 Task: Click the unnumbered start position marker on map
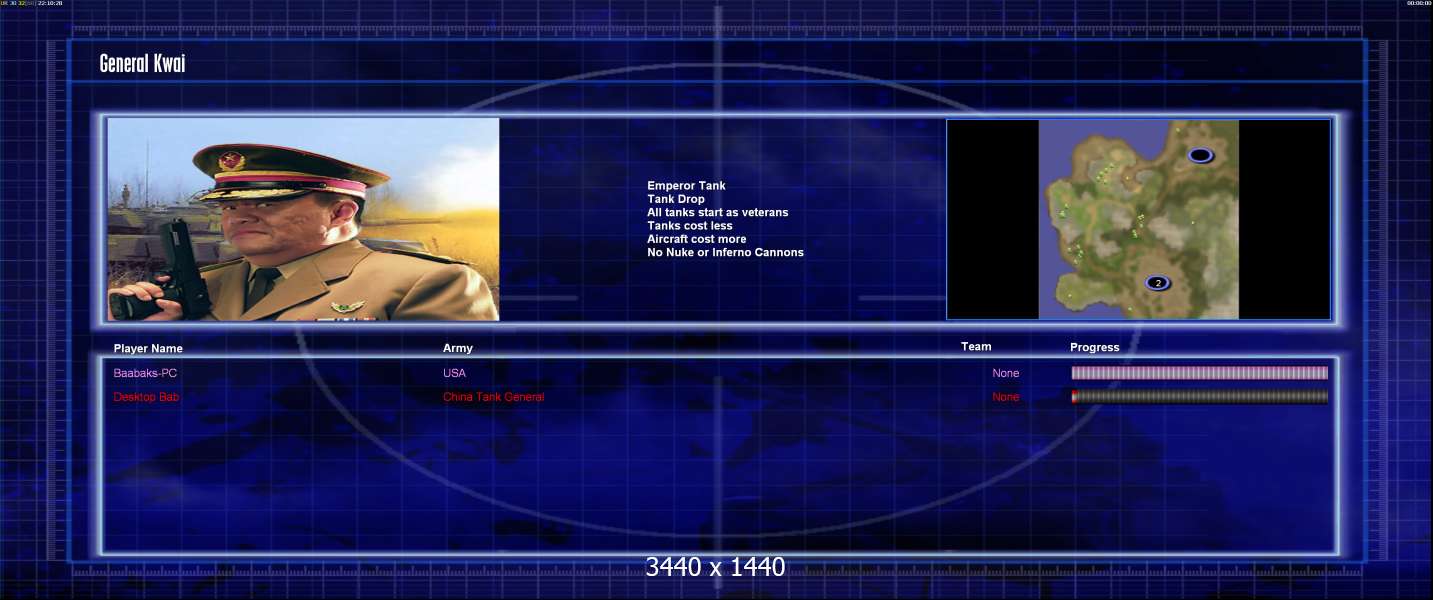coord(1200,155)
